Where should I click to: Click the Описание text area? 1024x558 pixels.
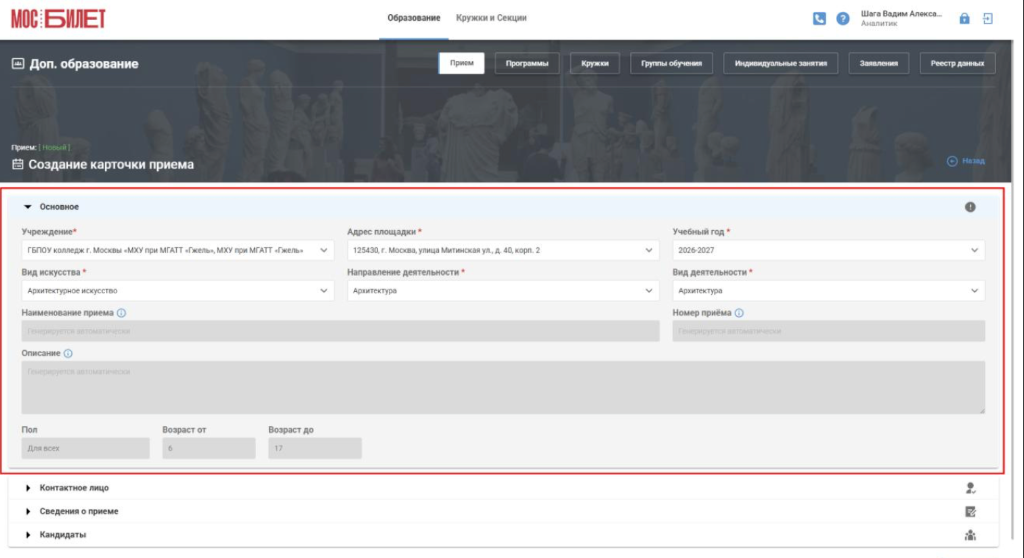tap(503, 387)
